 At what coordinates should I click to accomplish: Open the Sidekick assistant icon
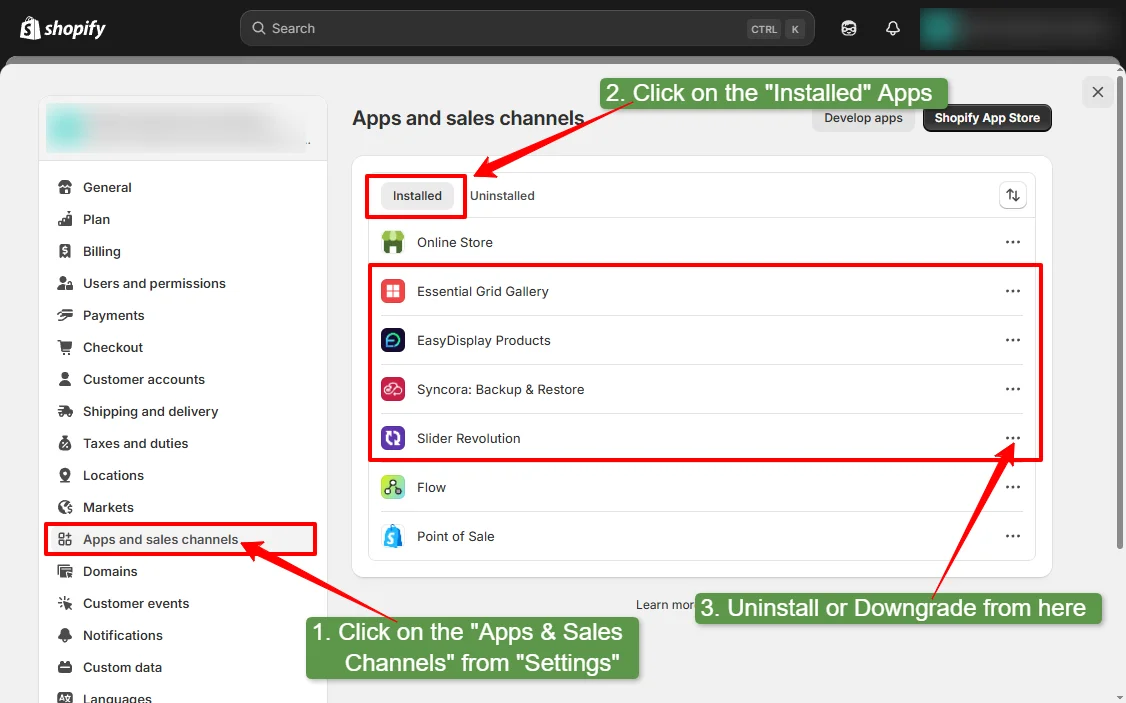click(x=849, y=29)
